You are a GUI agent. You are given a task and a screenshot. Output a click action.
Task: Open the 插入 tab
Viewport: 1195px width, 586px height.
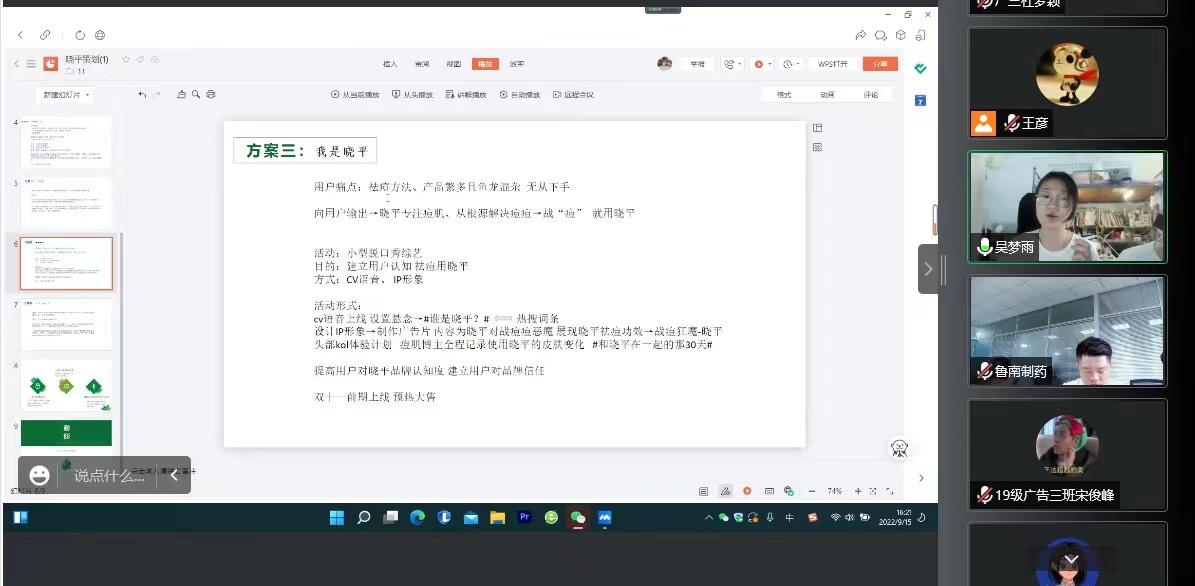click(390, 64)
